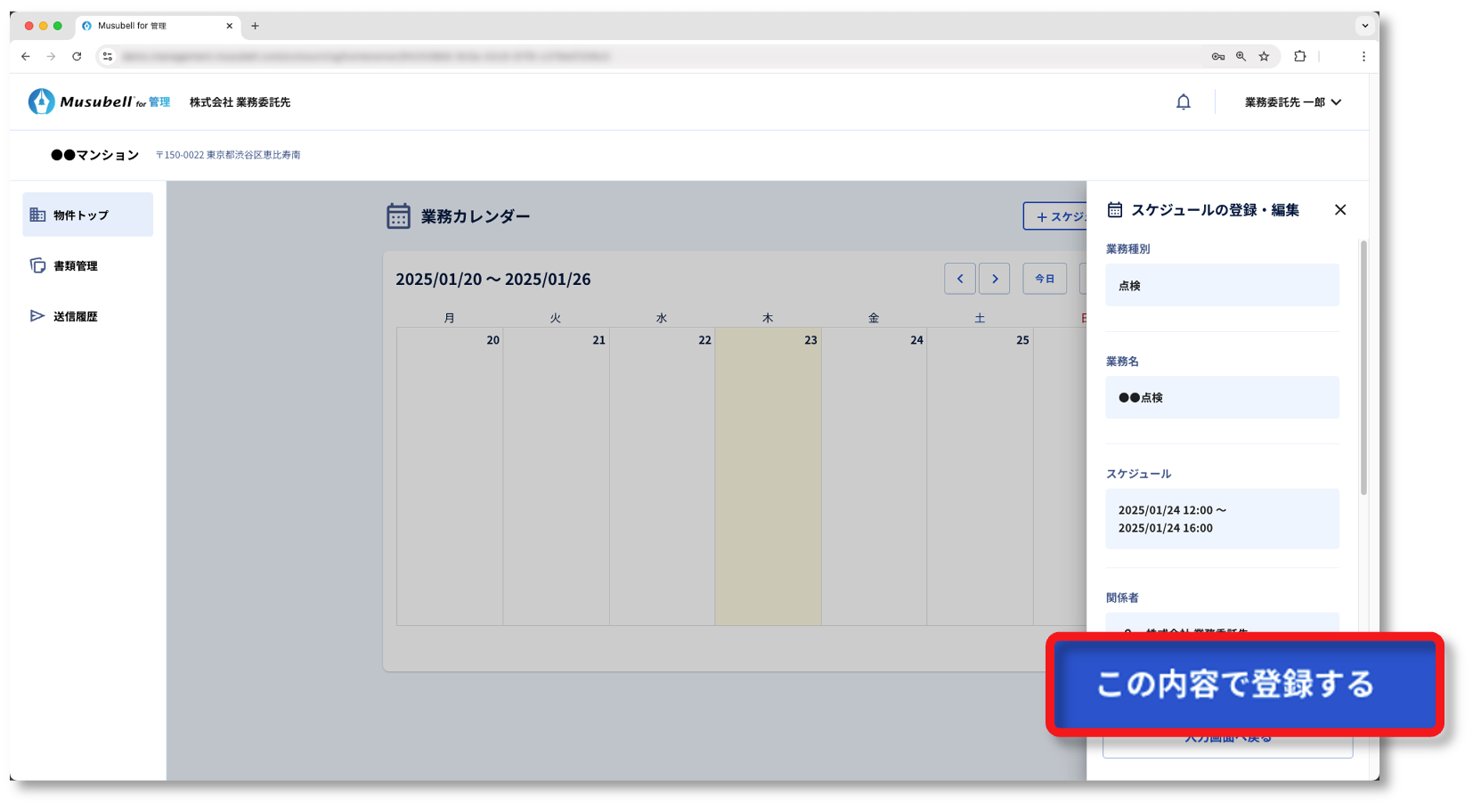Open 物件トップ in sidebar
Image resolution: width=1473 pixels, height=812 pixels.
coord(87,215)
